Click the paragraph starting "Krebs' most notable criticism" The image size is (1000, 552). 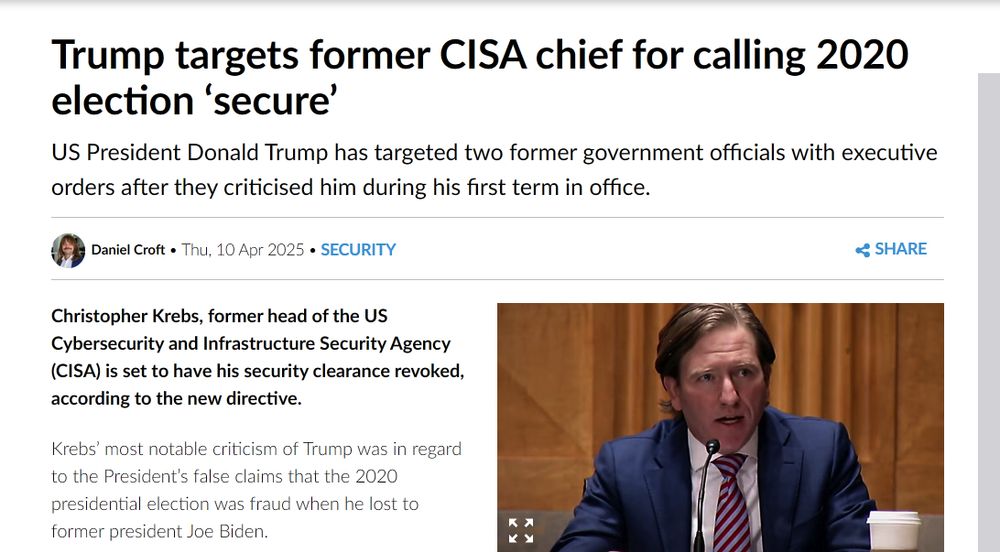[257, 490]
